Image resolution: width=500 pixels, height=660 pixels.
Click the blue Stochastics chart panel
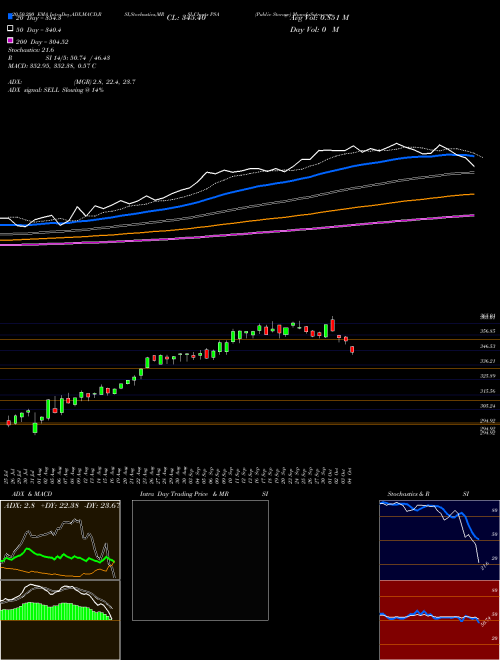[439, 540]
